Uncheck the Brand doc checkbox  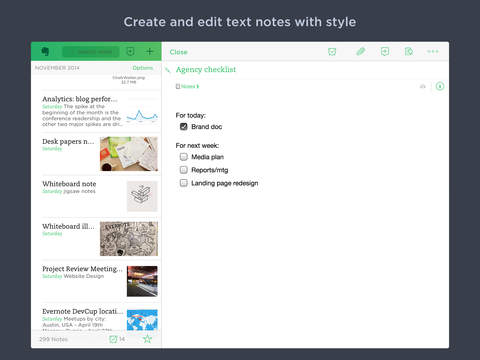tap(183, 126)
